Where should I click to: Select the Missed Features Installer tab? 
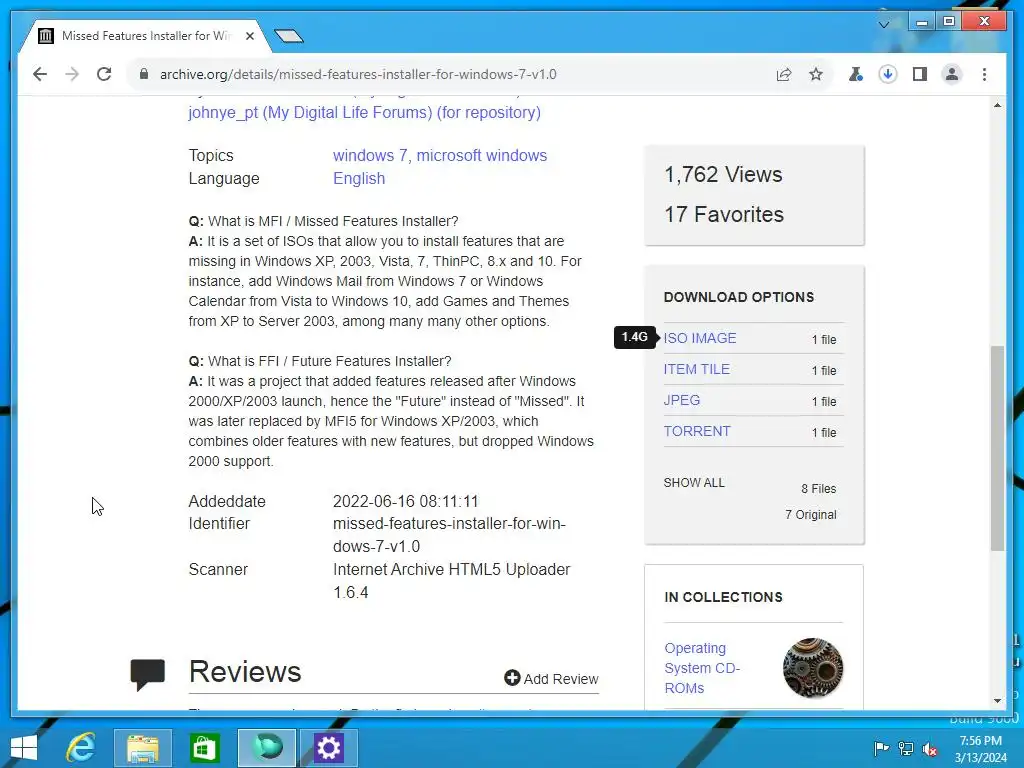pos(144,36)
